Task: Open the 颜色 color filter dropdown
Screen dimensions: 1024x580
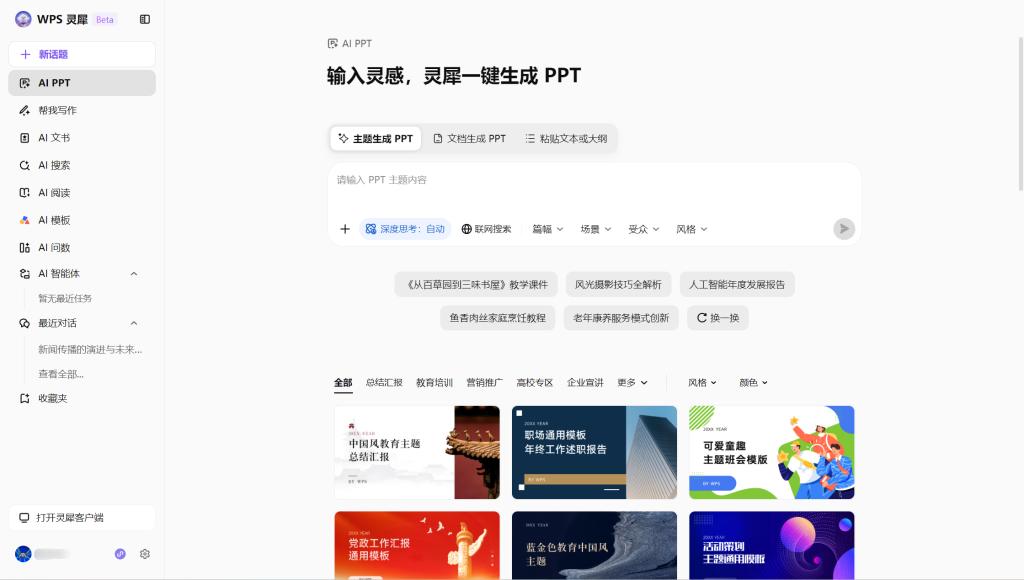Action: click(x=753, y=382)
